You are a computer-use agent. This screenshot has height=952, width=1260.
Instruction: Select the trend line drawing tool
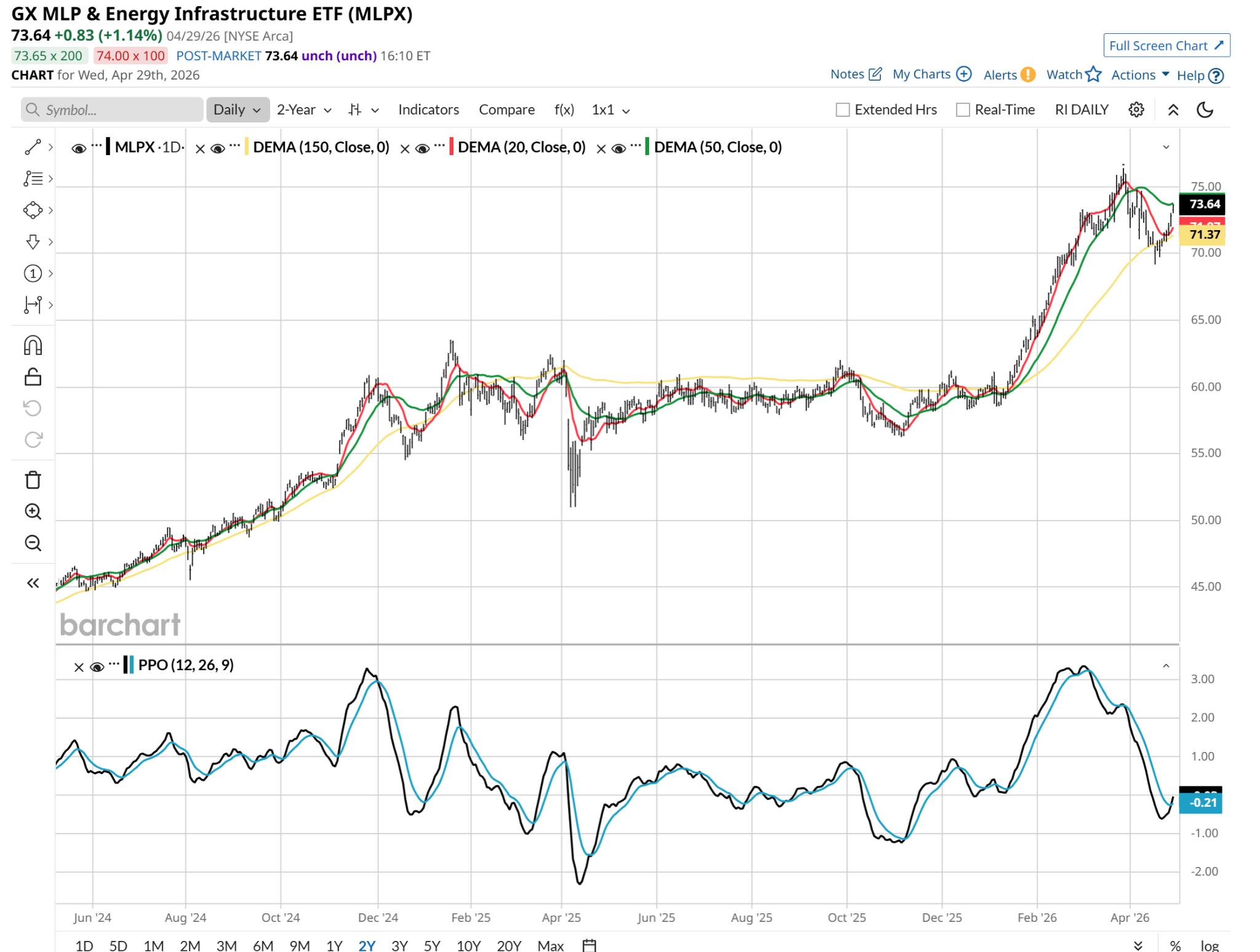click(x=33, y=147)
